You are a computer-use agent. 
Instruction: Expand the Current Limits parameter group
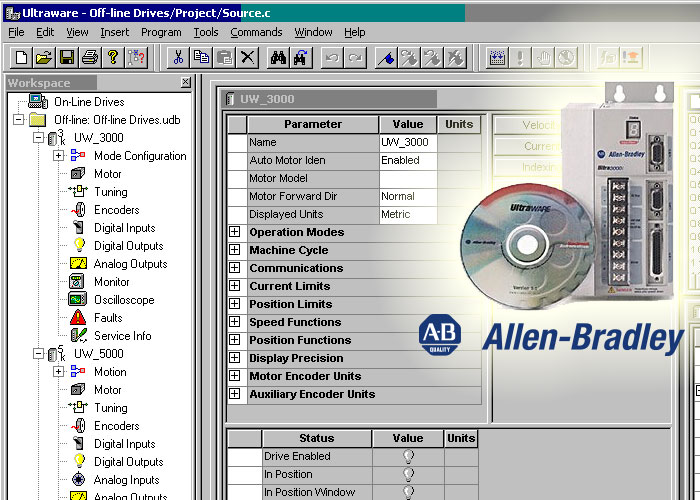pyautogui.click(x=234, y=286)
